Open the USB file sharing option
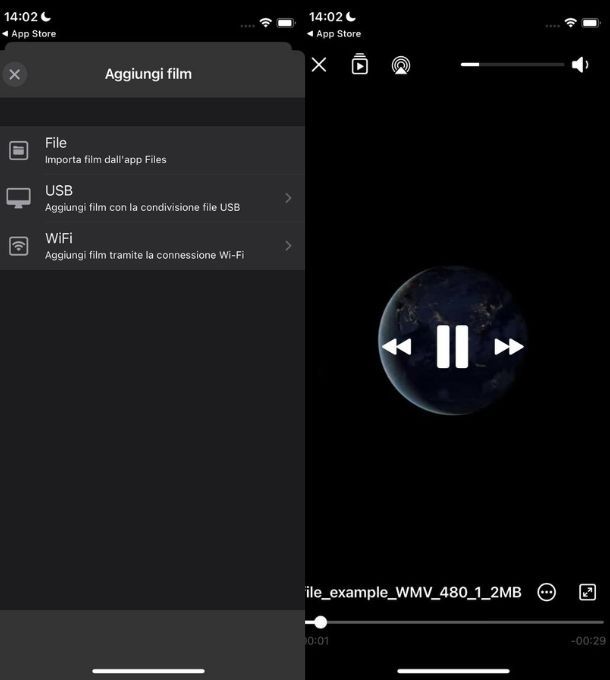The width and height of the screenshot is (610, 680). (150, 198)
